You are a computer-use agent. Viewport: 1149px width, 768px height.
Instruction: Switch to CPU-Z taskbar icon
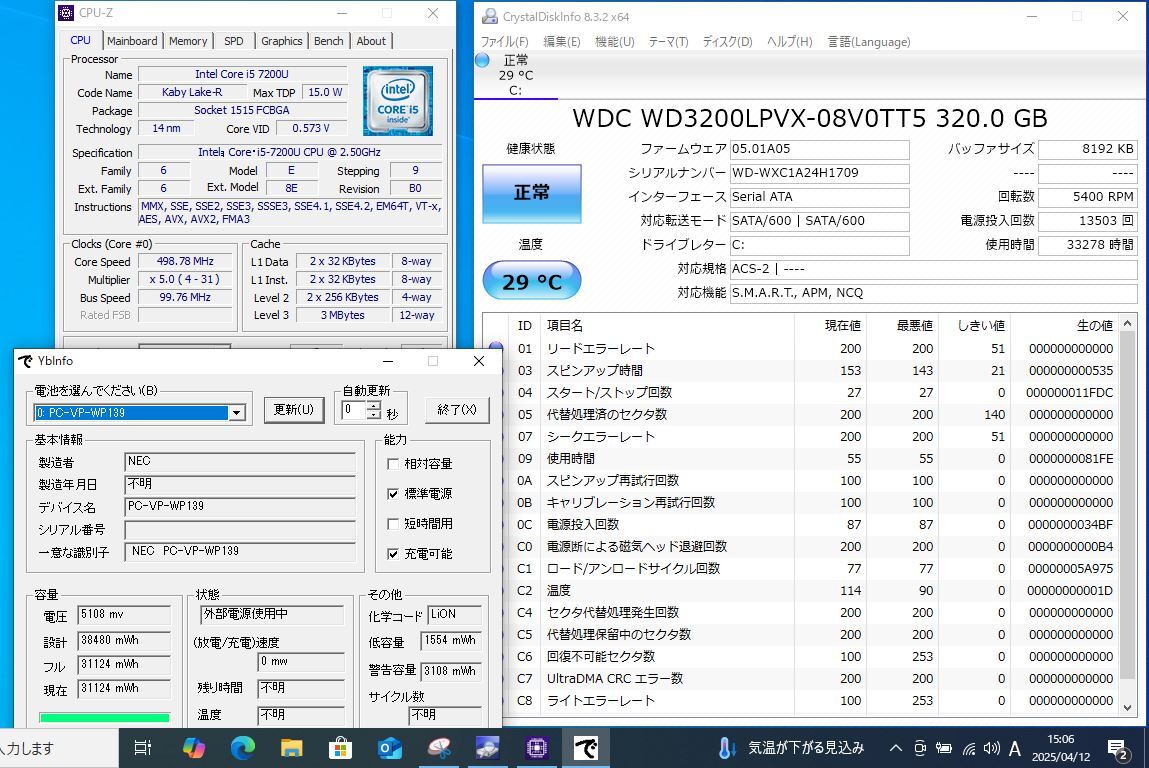click(536, 747)
